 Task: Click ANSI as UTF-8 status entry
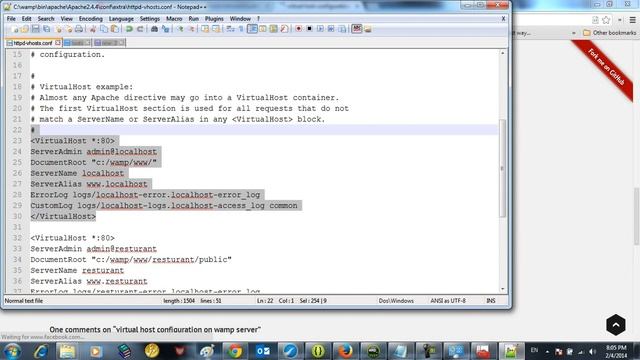pos(448,301)
